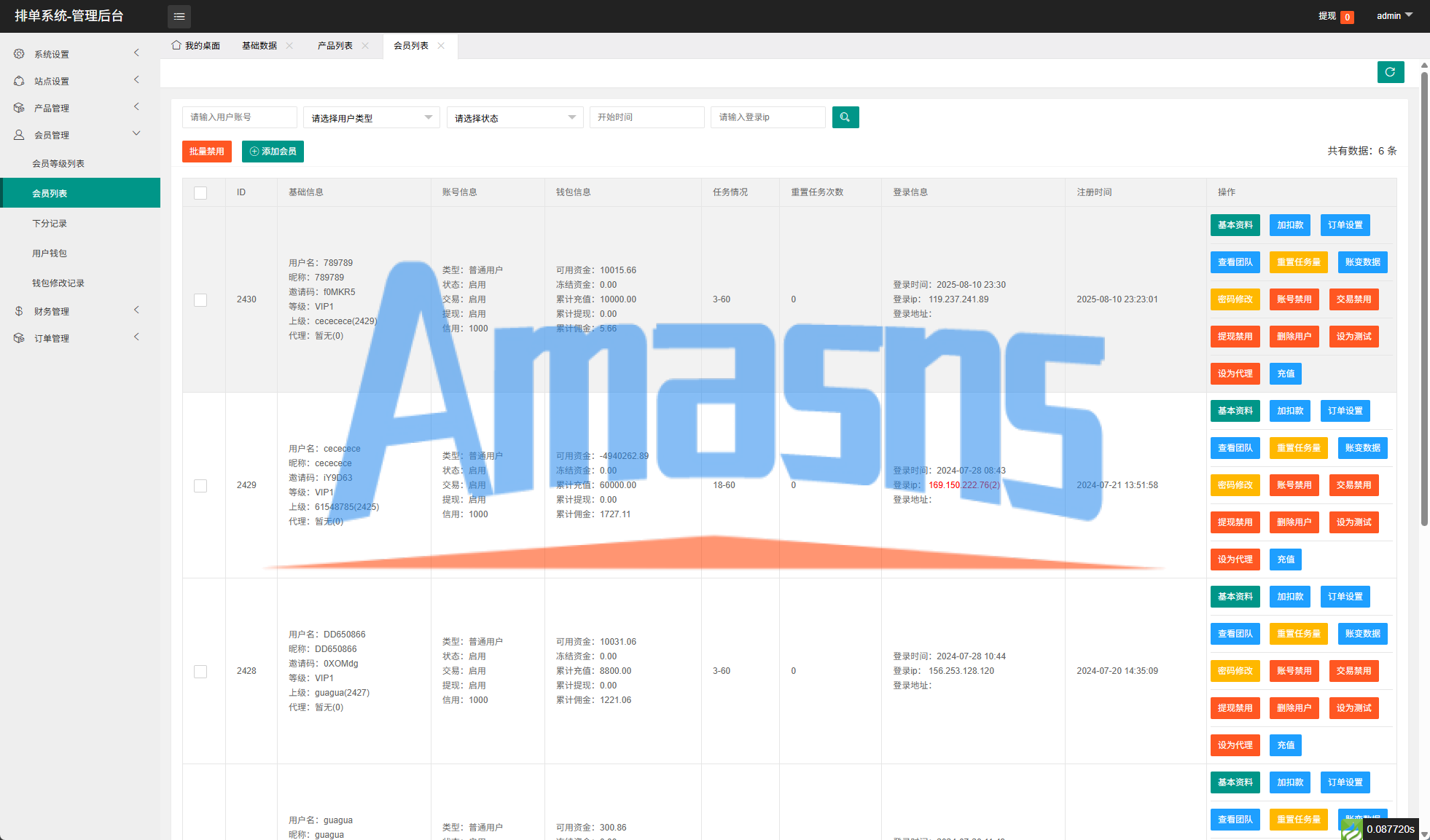Click the 产品管理 box icon
Image resolution: width=1430 pixels, height=840 pixels.
19,108
